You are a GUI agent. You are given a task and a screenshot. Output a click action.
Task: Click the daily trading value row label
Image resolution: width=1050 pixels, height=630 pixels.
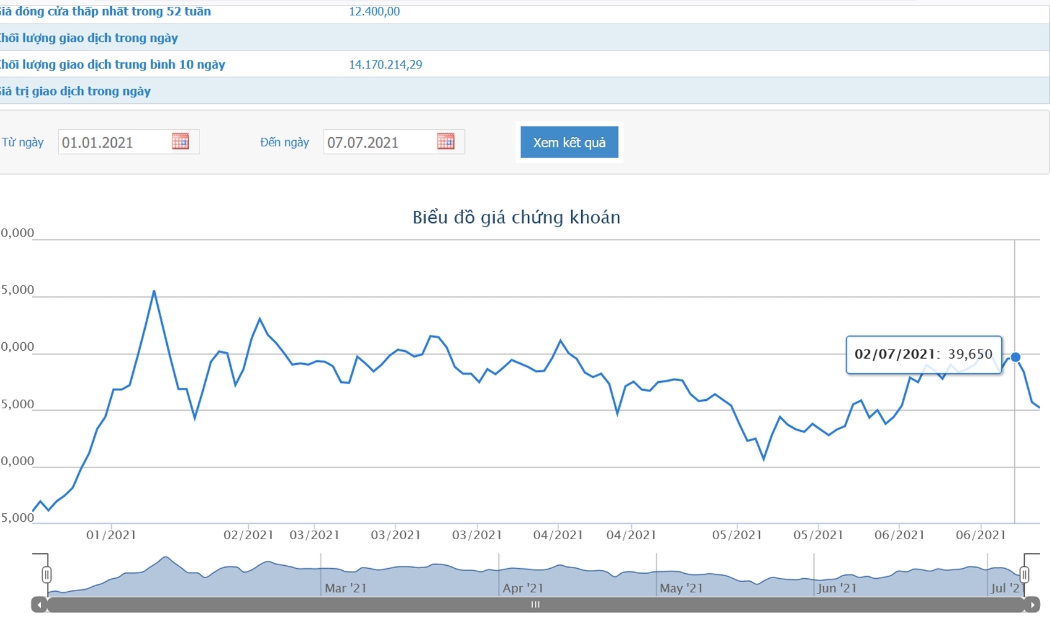[74, 92]
